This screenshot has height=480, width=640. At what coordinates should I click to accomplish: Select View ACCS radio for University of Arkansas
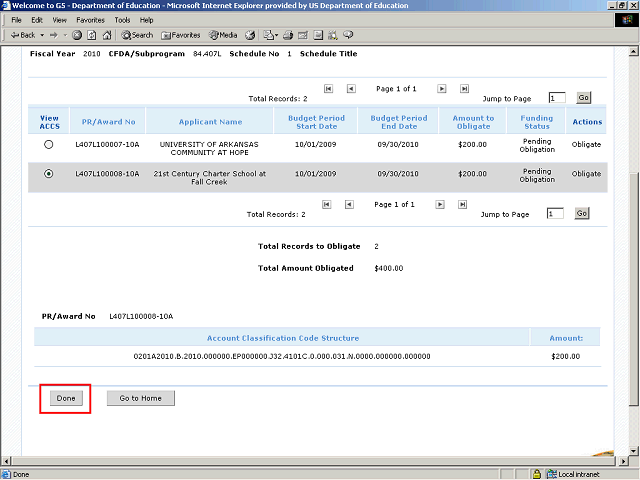(x=49, y=145)
